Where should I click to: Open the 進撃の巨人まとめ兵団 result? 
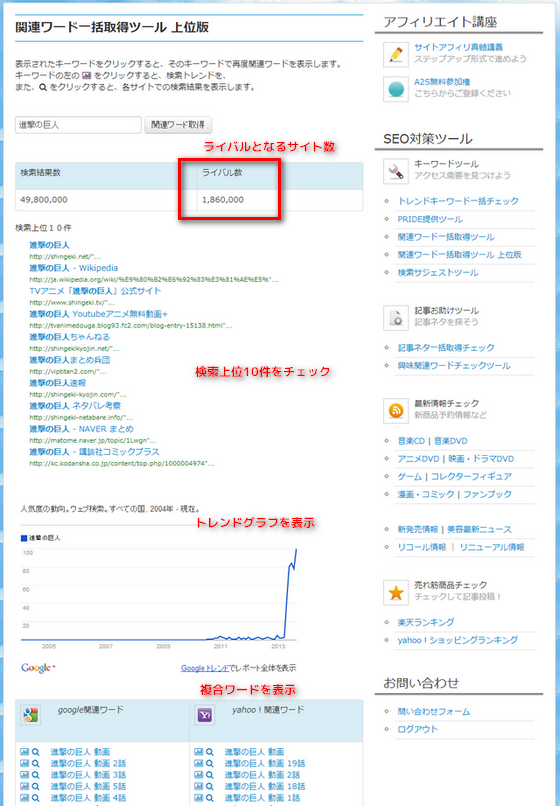[69, 360]
